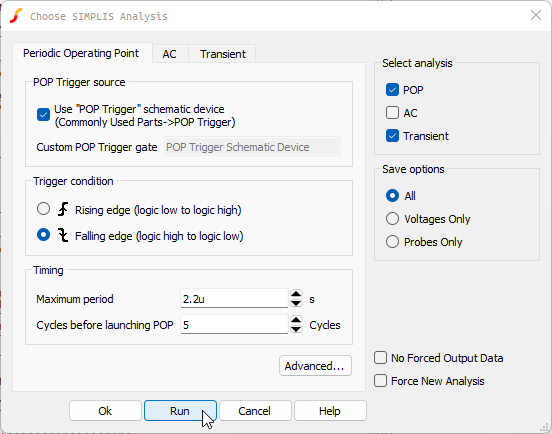Image resolution: width=552 pixels, height=434 pixels.
Task: Click the falling edge waveform icon
Action: [63, 235]
